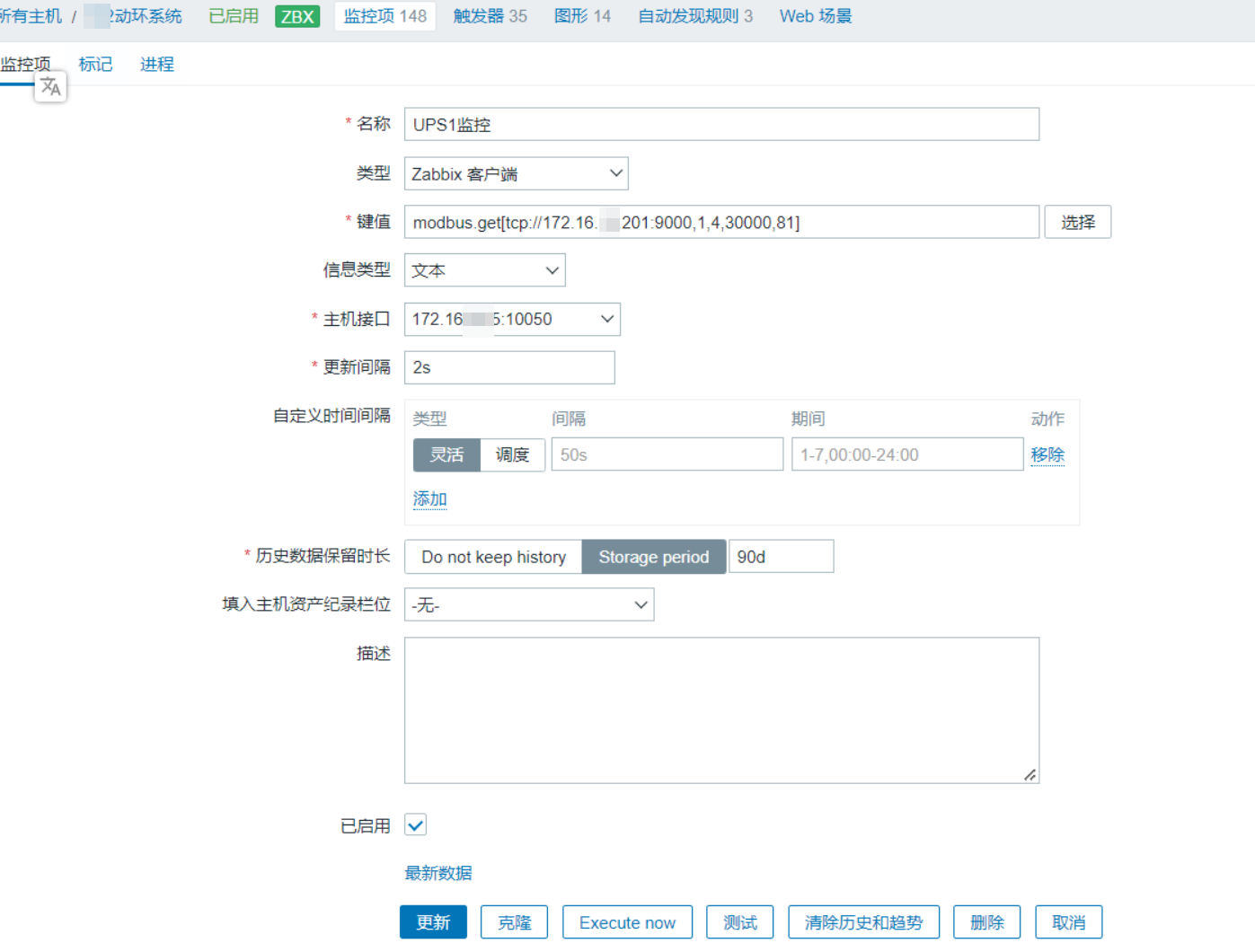Click into the 更新间隔 input field
The image size is (1255, 952).
click(509, 367)
